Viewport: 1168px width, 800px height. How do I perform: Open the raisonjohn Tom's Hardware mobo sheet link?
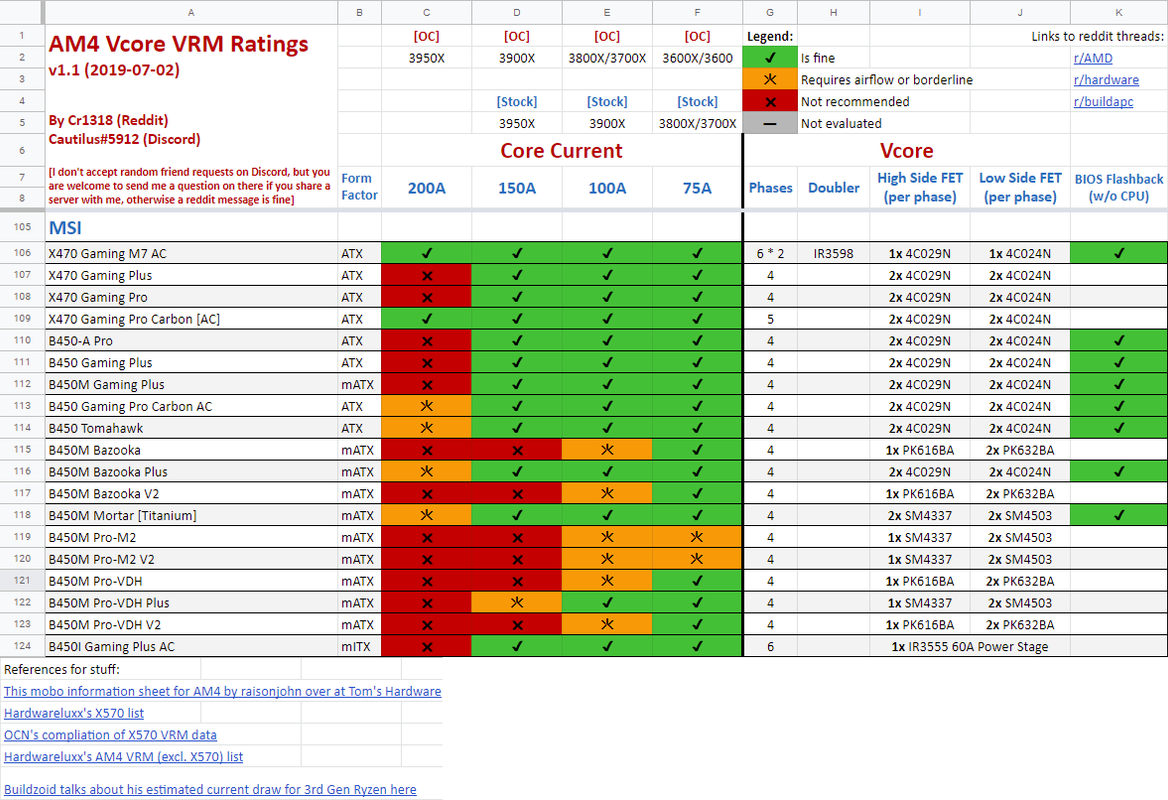[x=222, y=691]
